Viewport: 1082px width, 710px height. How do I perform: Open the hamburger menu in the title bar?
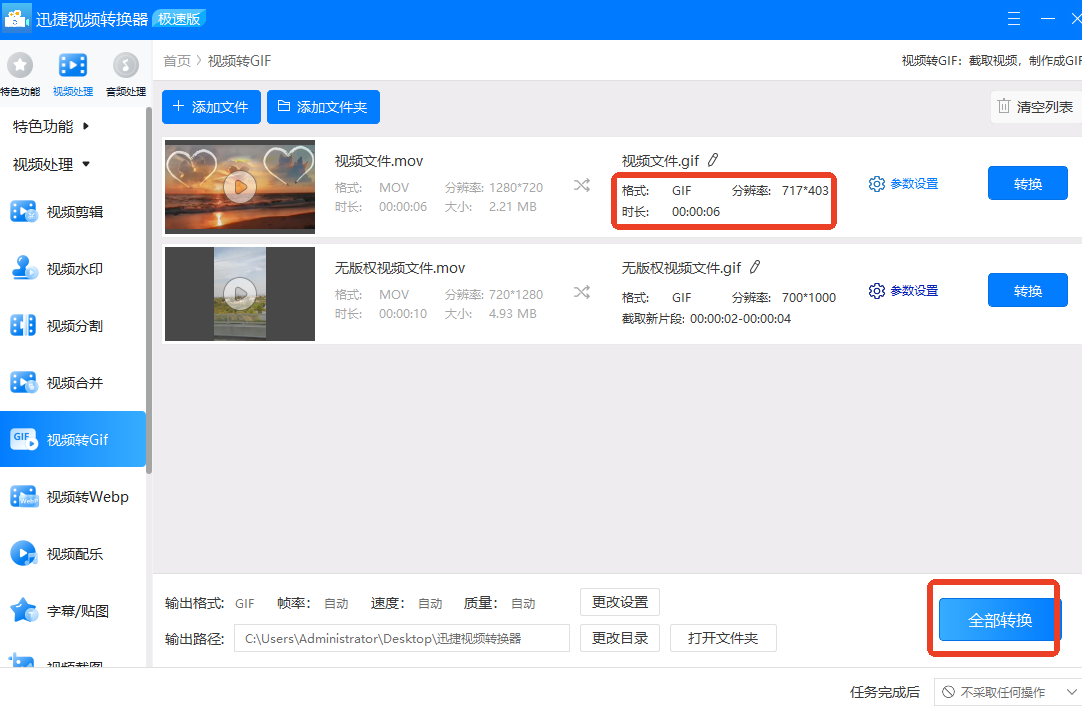pos(1014,19)
